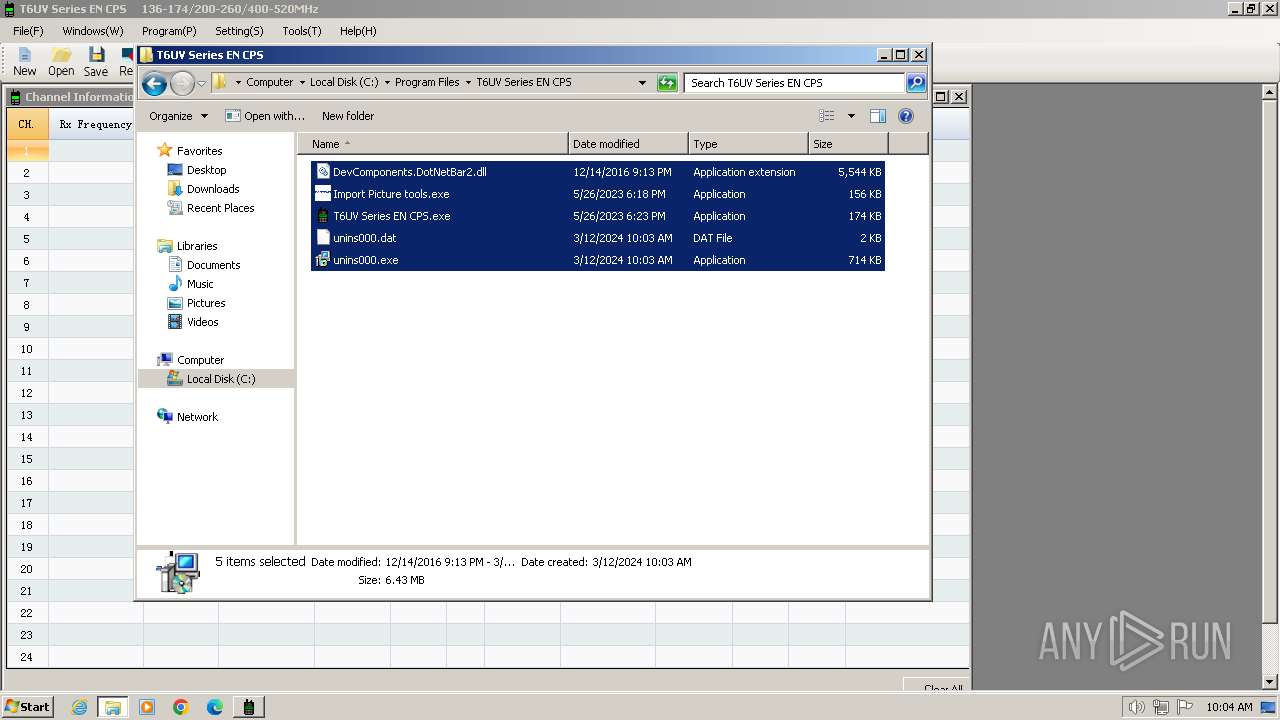
Task: Open Explorer help with the question mark icon
Action: 906,116
